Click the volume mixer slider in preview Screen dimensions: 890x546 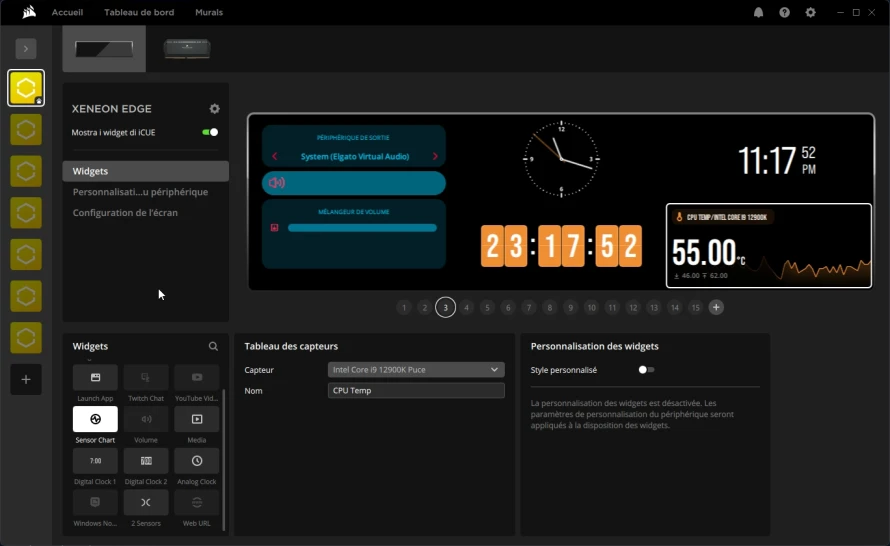(362, 228)
